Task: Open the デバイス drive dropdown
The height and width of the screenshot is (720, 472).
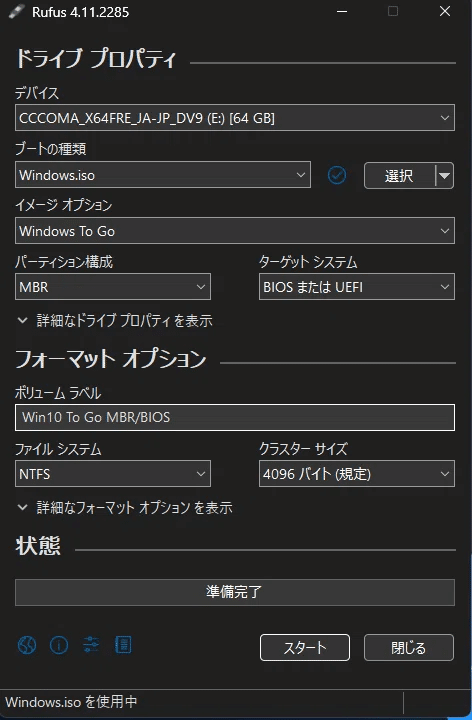Action: click(x=235, y=118)
